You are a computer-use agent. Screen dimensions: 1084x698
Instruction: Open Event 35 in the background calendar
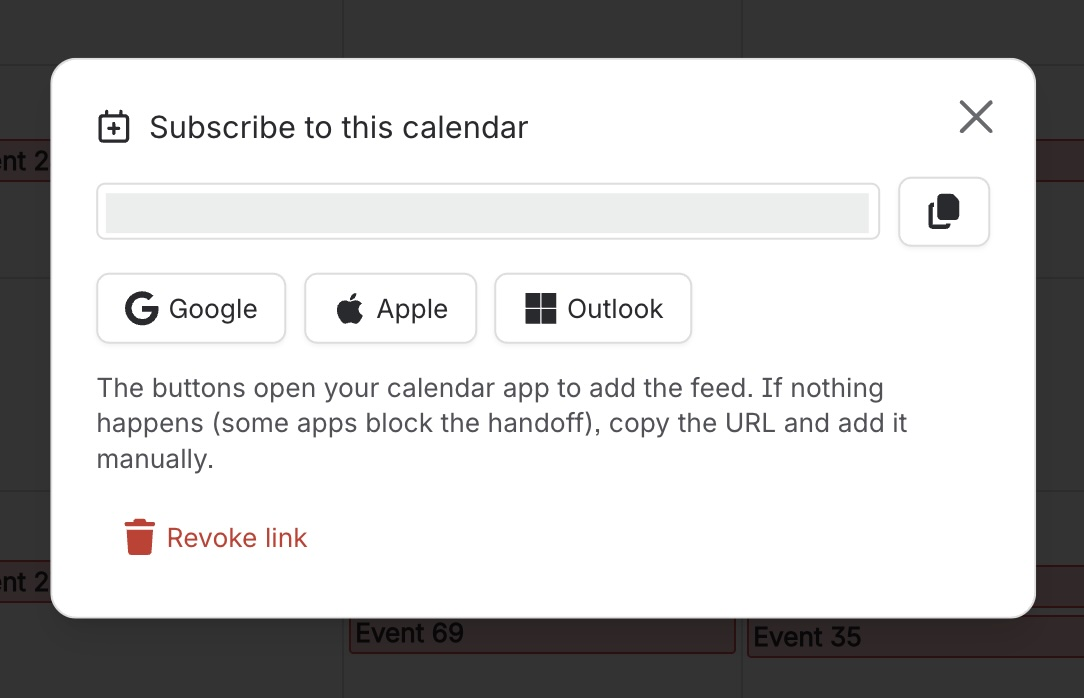click(x=915, y=637)
